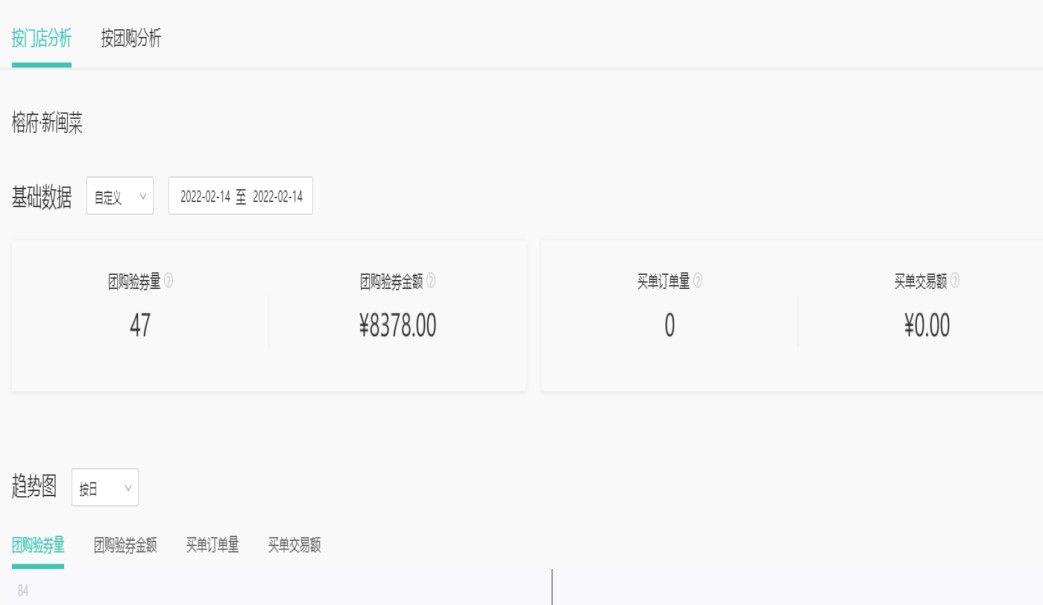Select the 团购验券量 trend chart tab

pos(38,545)
